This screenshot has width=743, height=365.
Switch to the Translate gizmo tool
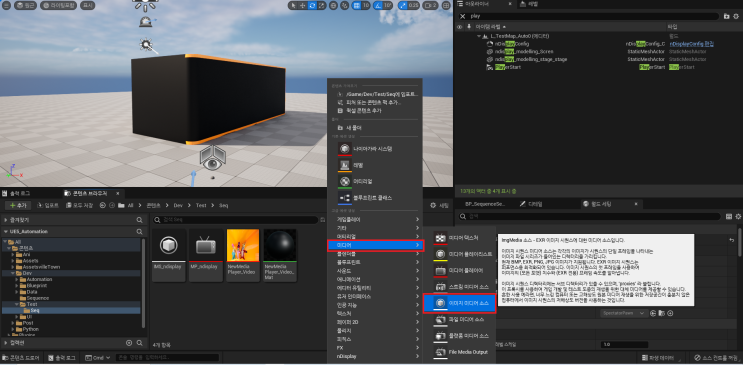[x=303, y=5]
